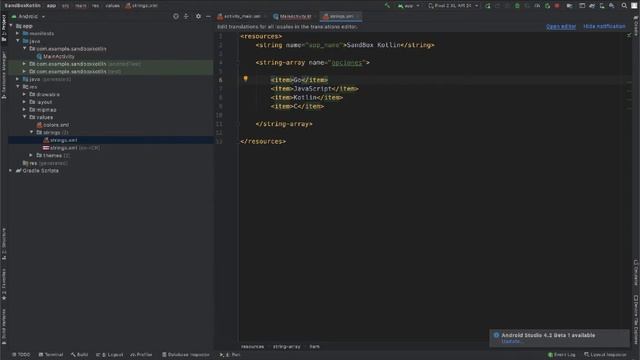This screenshot has width=640, height=360.
Task: Click the red Stop button
Action: (557, 6)
